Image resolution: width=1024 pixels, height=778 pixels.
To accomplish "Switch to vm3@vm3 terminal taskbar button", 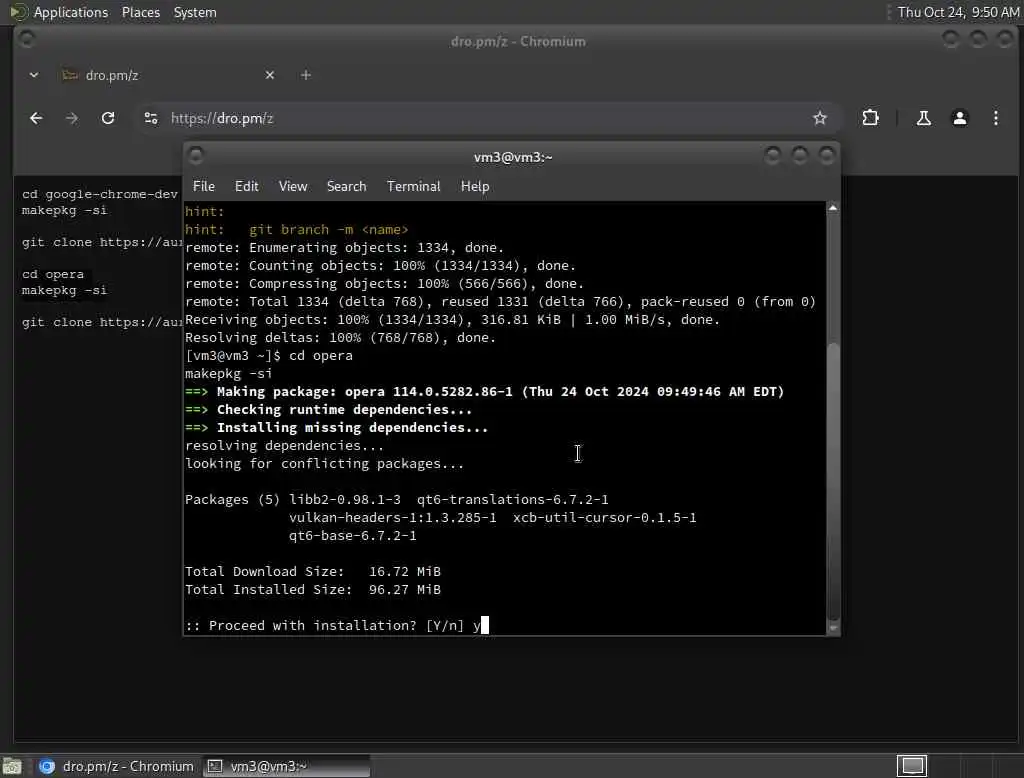I will click(x=287, y=766).
